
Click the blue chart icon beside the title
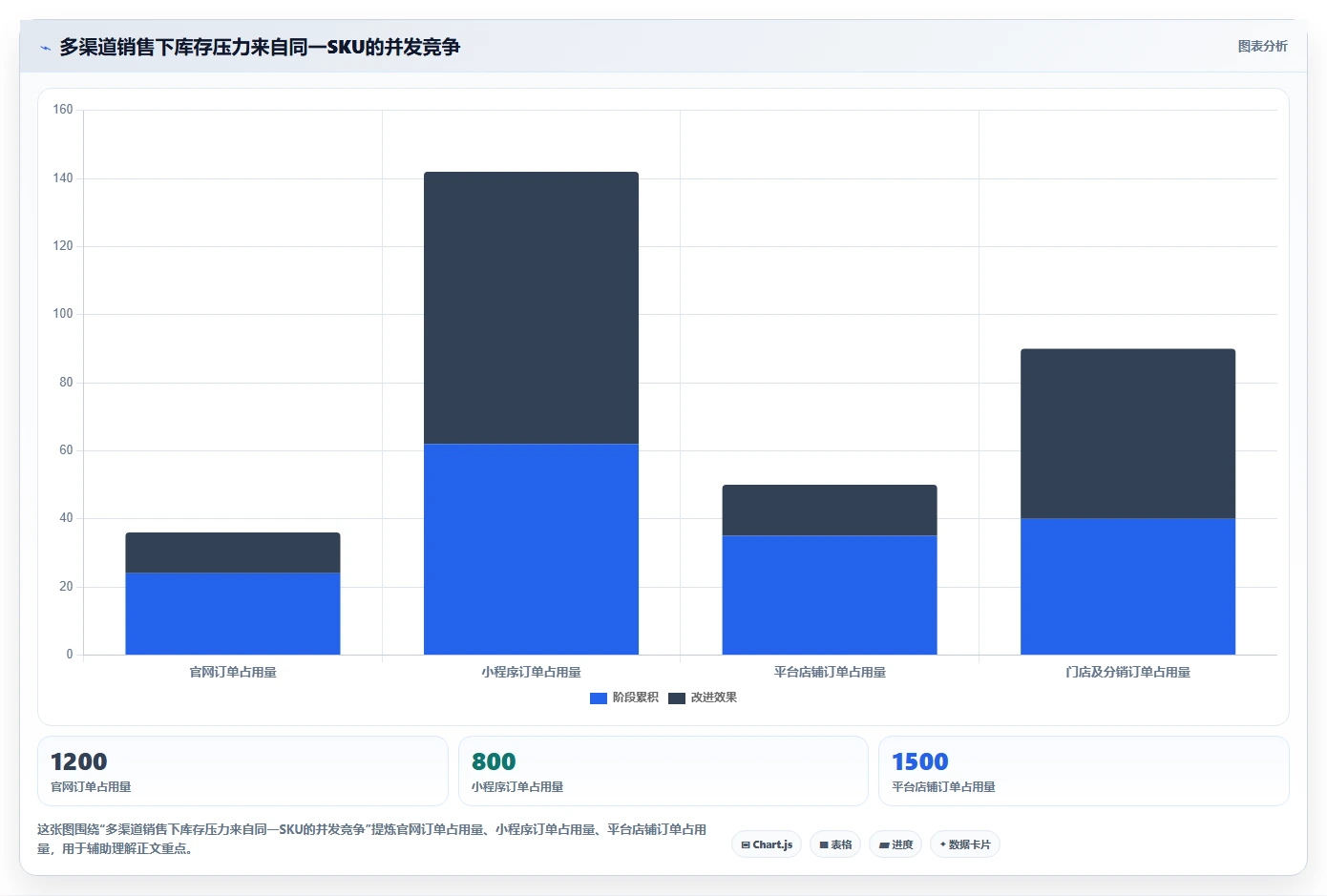[x=45, y=47]
